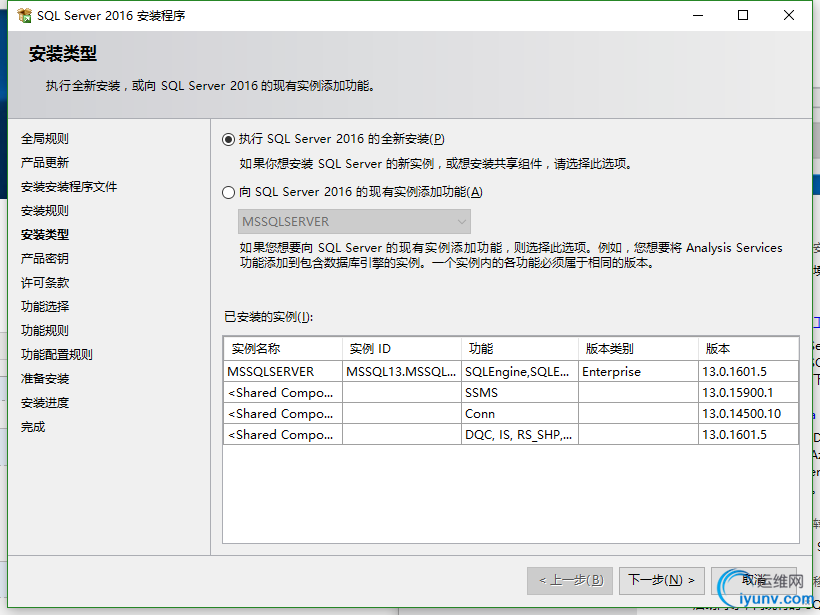820x615 pixels.
Task: Click the Enterprise edition cell
Action: [x=638, y=371]
